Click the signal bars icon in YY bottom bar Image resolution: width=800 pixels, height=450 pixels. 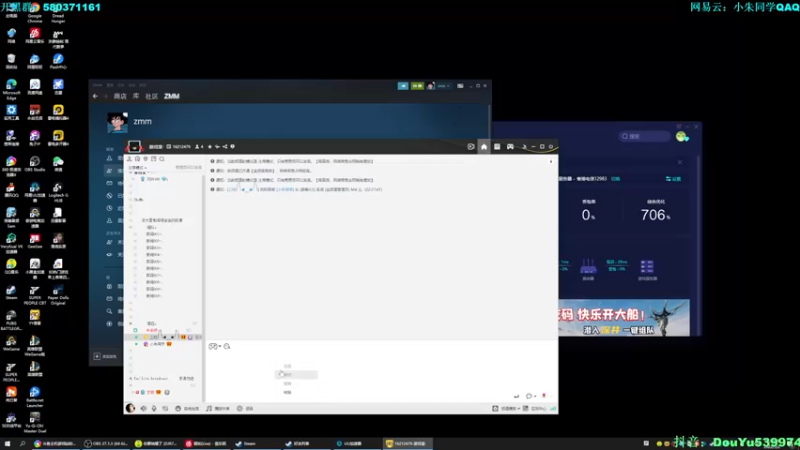(x=553, y=408)
